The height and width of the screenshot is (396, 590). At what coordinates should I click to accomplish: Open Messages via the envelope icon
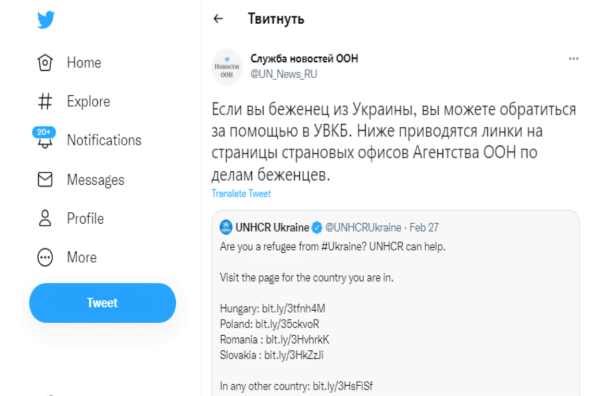click(45, 180)
